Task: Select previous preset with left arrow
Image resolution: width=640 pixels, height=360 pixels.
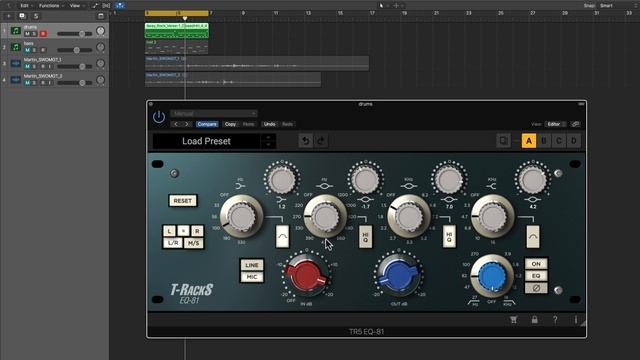Action: (176, 124)
